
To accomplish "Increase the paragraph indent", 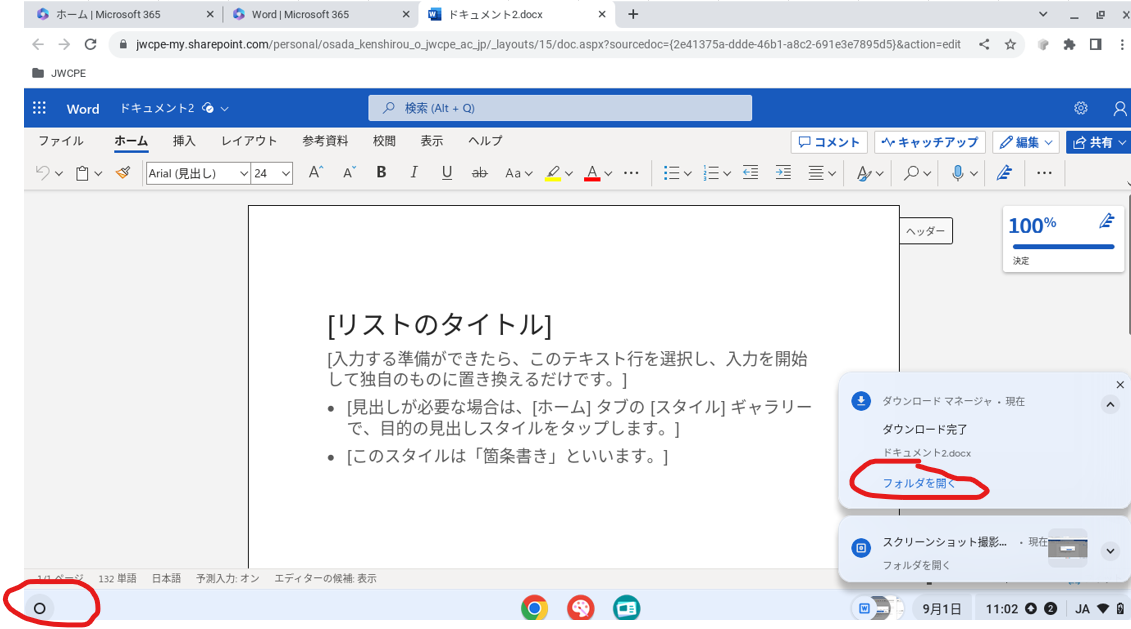I will click(x=783, y=172).
